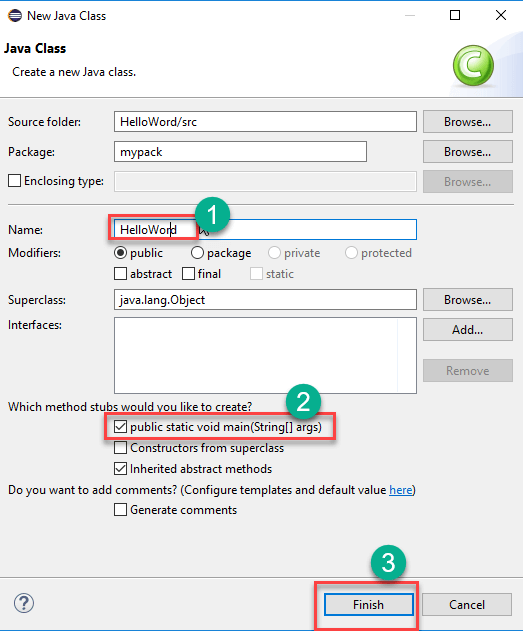Browse for the Source folder

[467, 122]
